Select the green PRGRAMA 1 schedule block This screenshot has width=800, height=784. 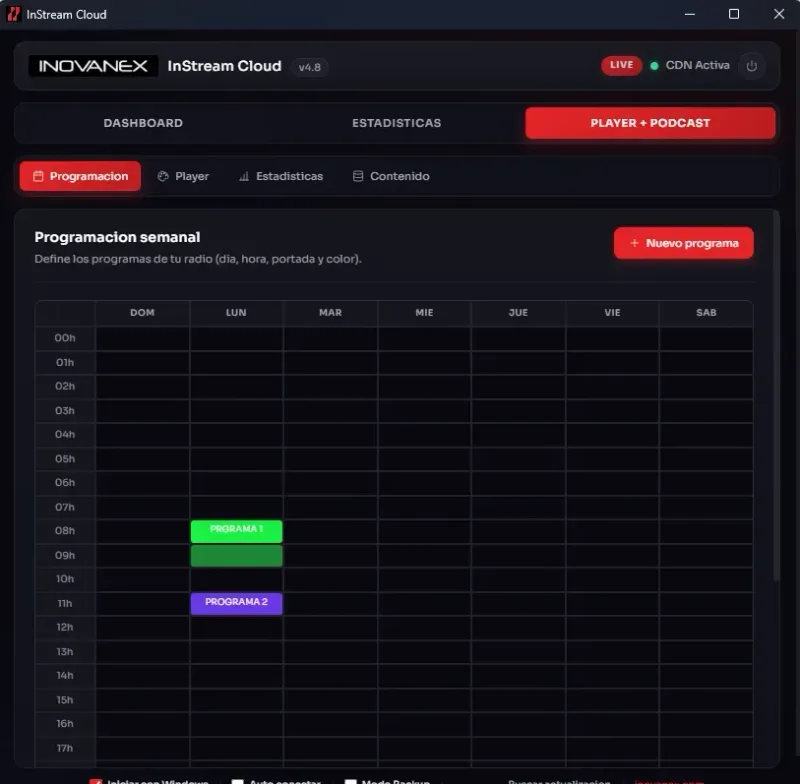point(236,531)
